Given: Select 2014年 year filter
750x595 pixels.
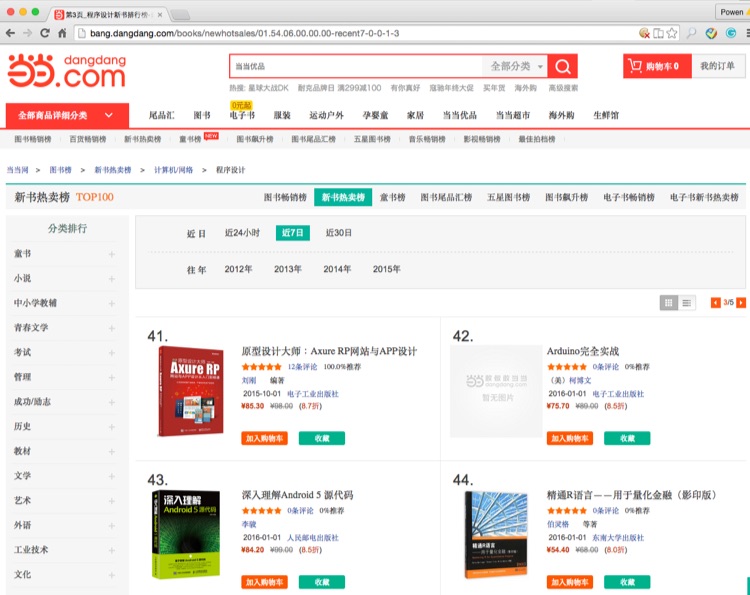Looking at the screenshot, I should (x=337, y=269).
